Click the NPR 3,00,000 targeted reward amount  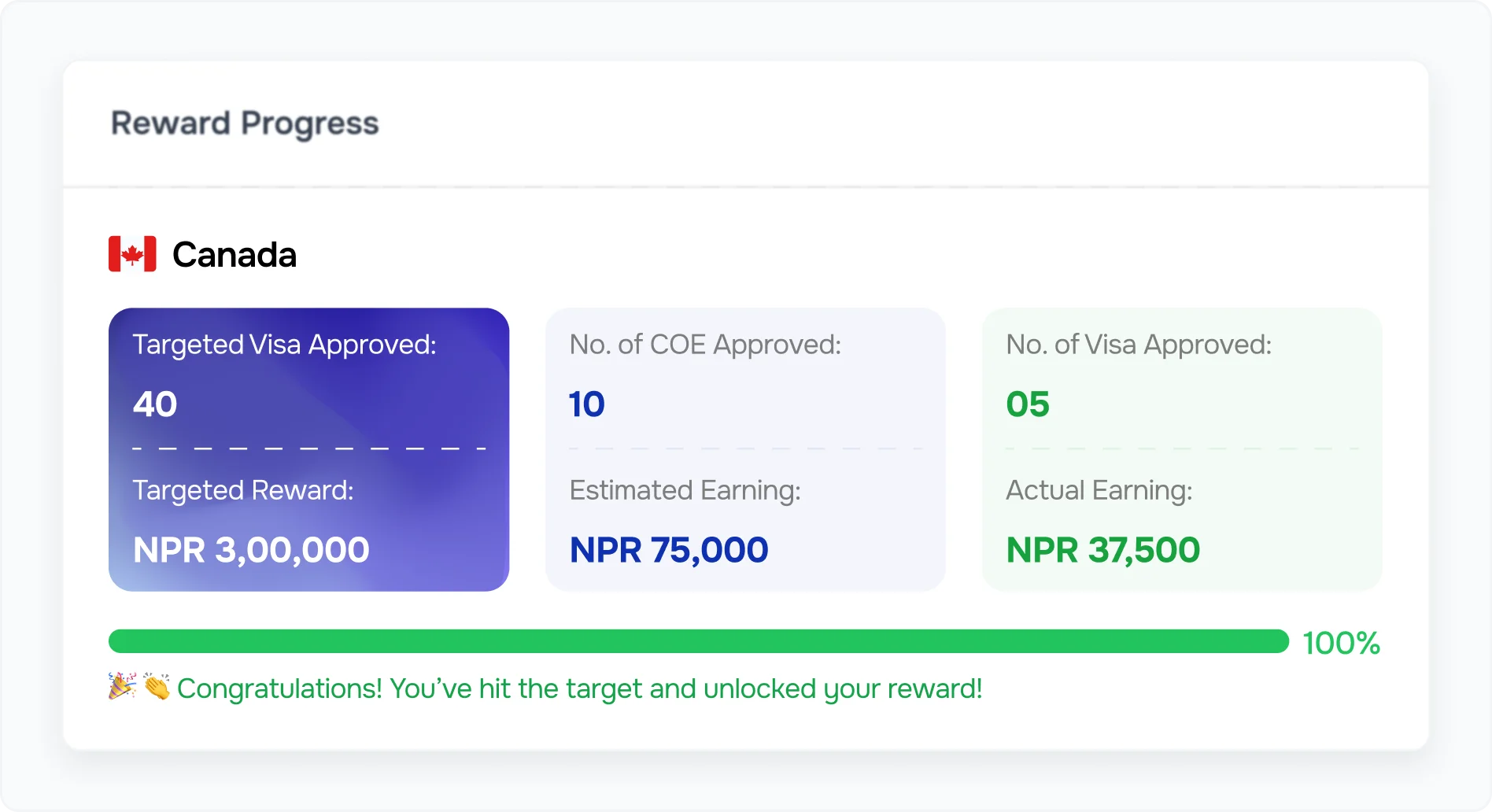(x=250, y=549)
